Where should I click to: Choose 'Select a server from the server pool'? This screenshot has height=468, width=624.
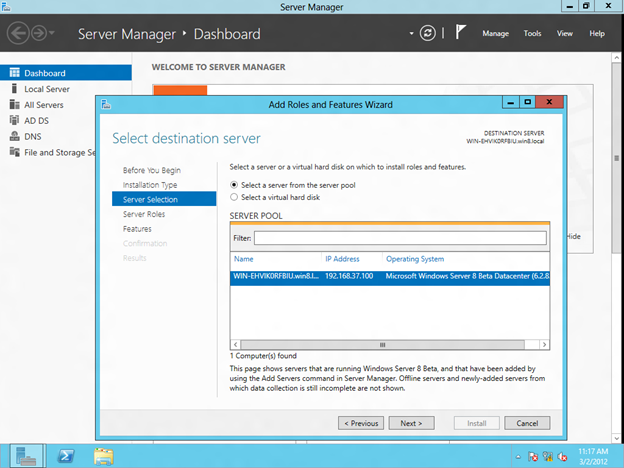point(234,185)
